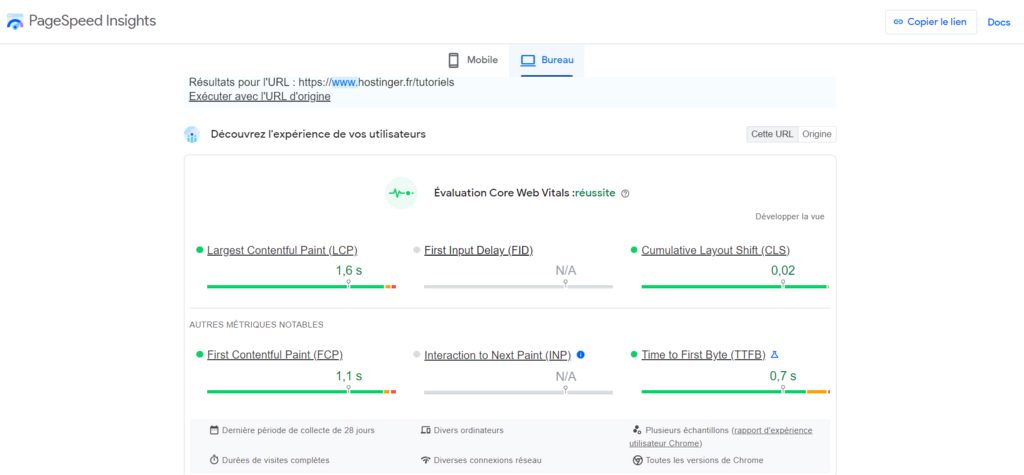
Task: Click the PageSpeed Insights logo icon
Action: (17, 21)
